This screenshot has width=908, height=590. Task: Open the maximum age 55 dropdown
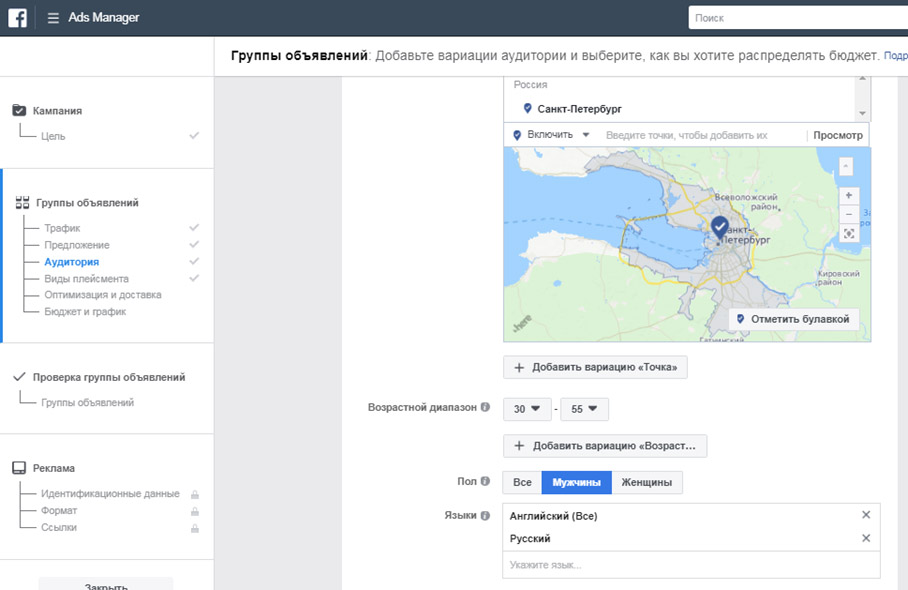click(584, 409)
